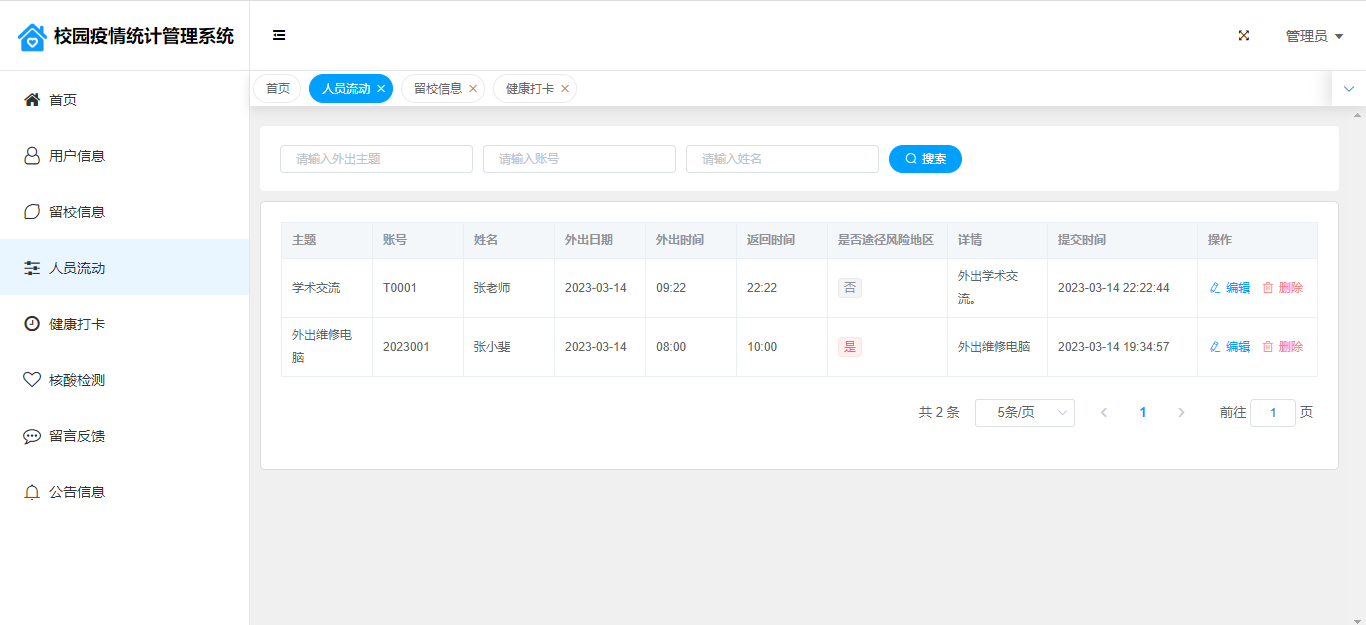Open 首页 from the sidebar
Viewport: 1366px width, 625px height.
click(63, 100)
